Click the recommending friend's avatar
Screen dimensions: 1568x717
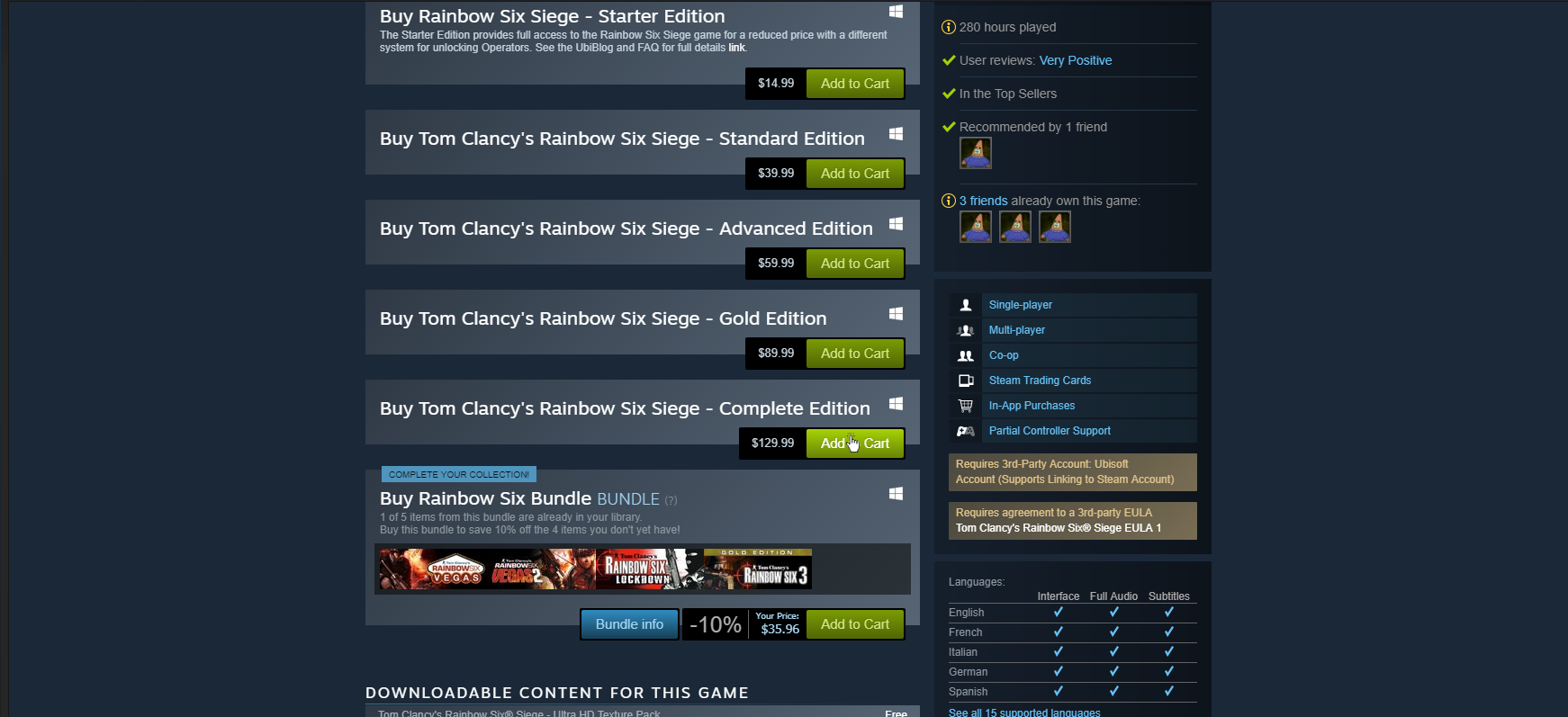[x=976, y=153]
